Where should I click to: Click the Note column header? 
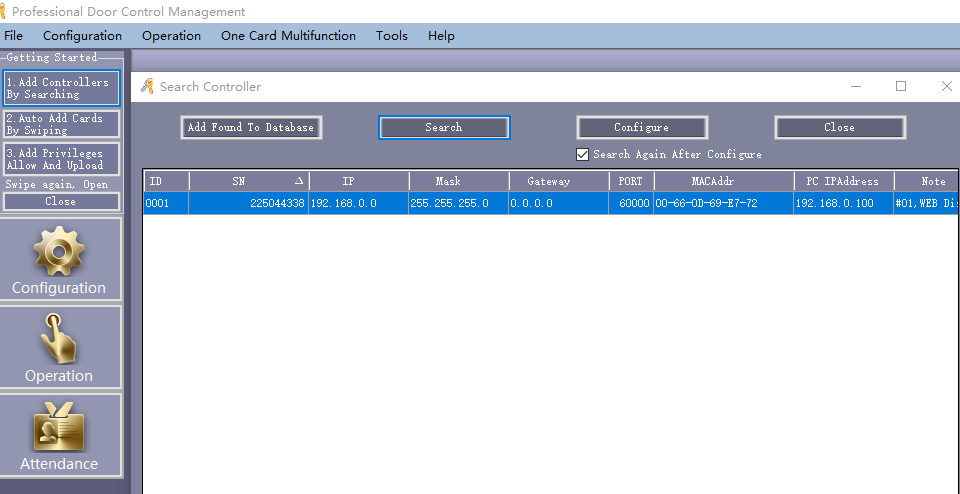(x=927, y=181)
